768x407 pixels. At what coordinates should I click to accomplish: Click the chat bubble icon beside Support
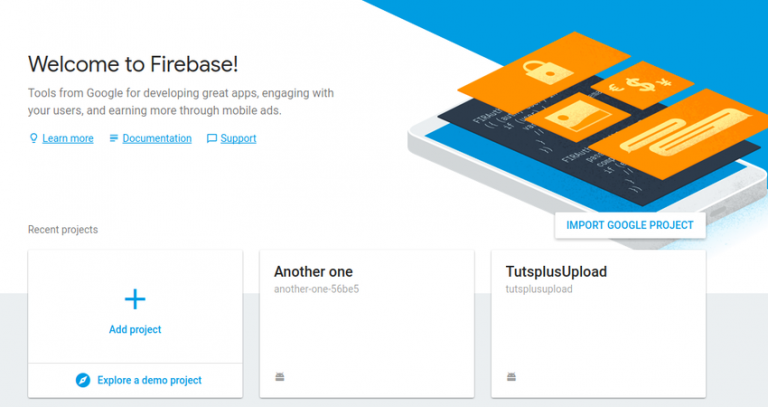tap(212, 139)
